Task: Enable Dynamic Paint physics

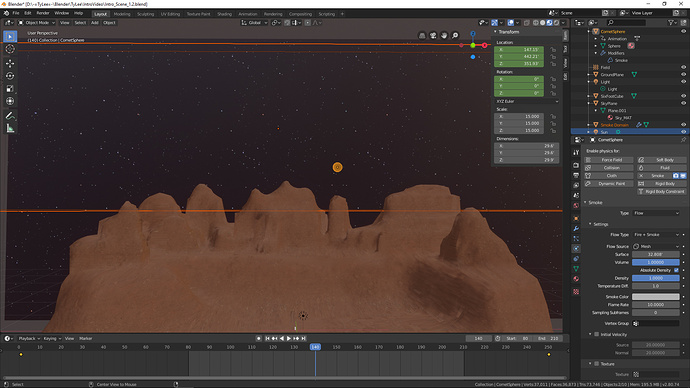Action: pyautogui.click(x=609, y=183)
